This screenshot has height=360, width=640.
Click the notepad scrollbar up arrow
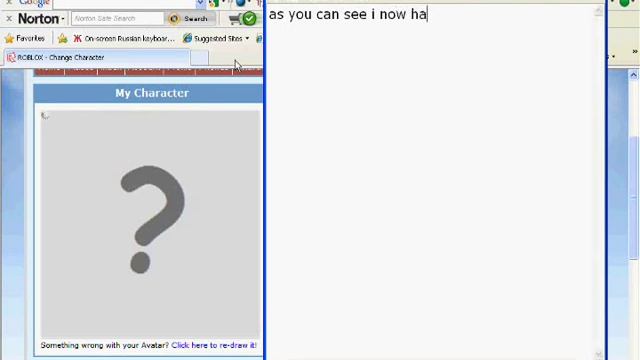[x=598, y=11]
